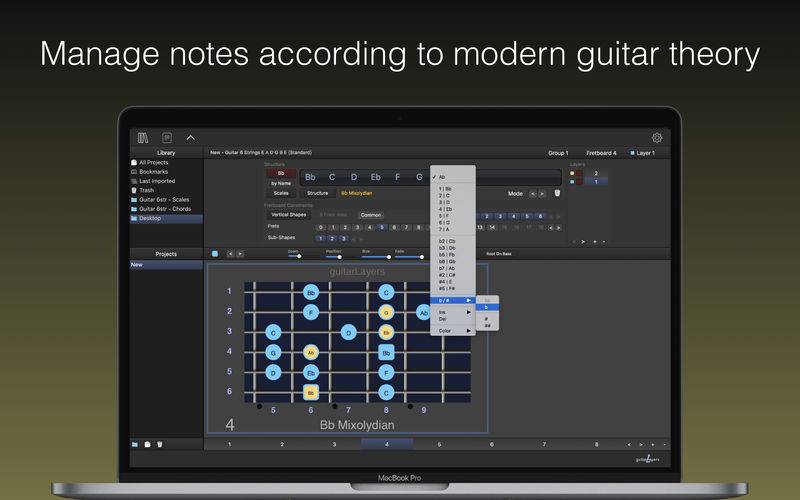Choose Del in context menu

(x=453, y=319)
